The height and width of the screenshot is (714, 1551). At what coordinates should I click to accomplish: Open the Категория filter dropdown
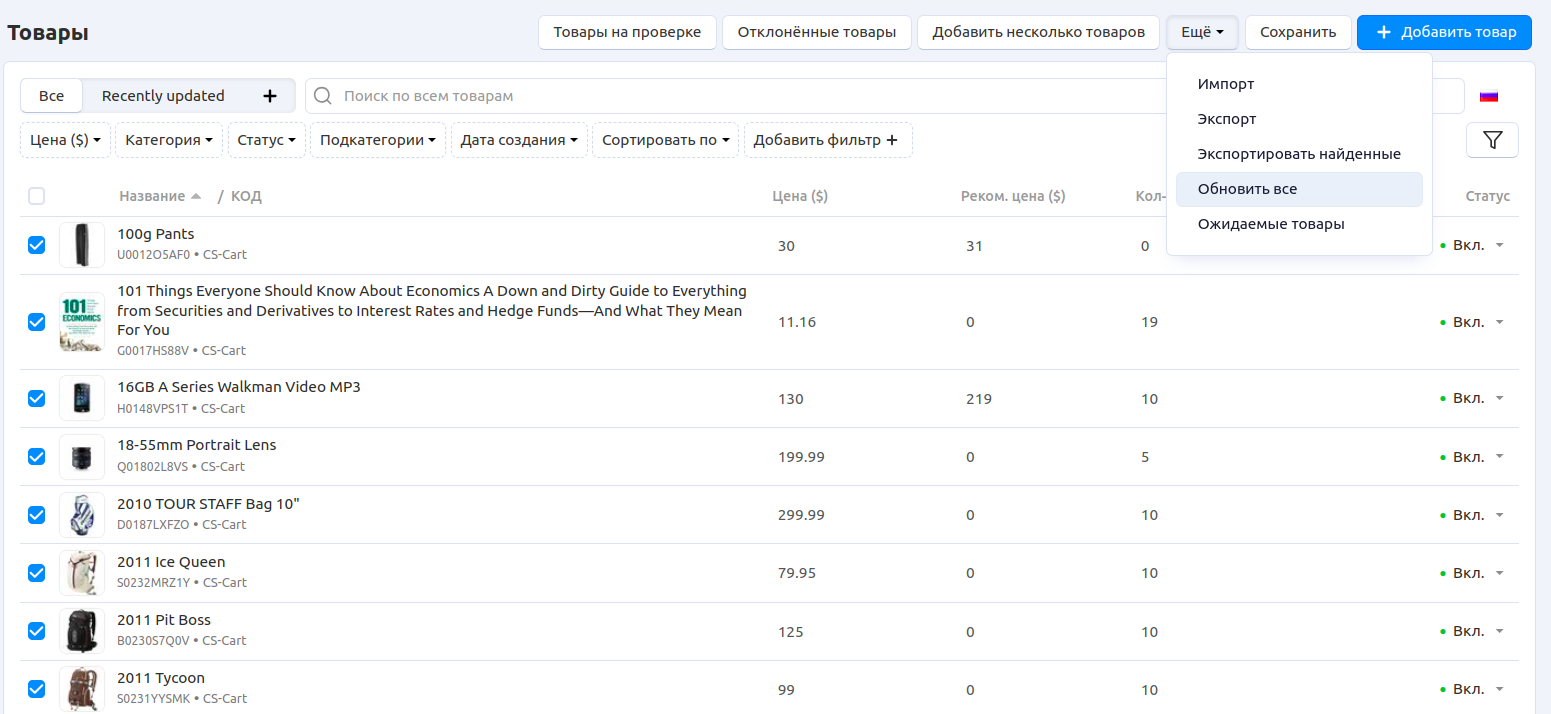pyautogui.click(x=169, y=140)
